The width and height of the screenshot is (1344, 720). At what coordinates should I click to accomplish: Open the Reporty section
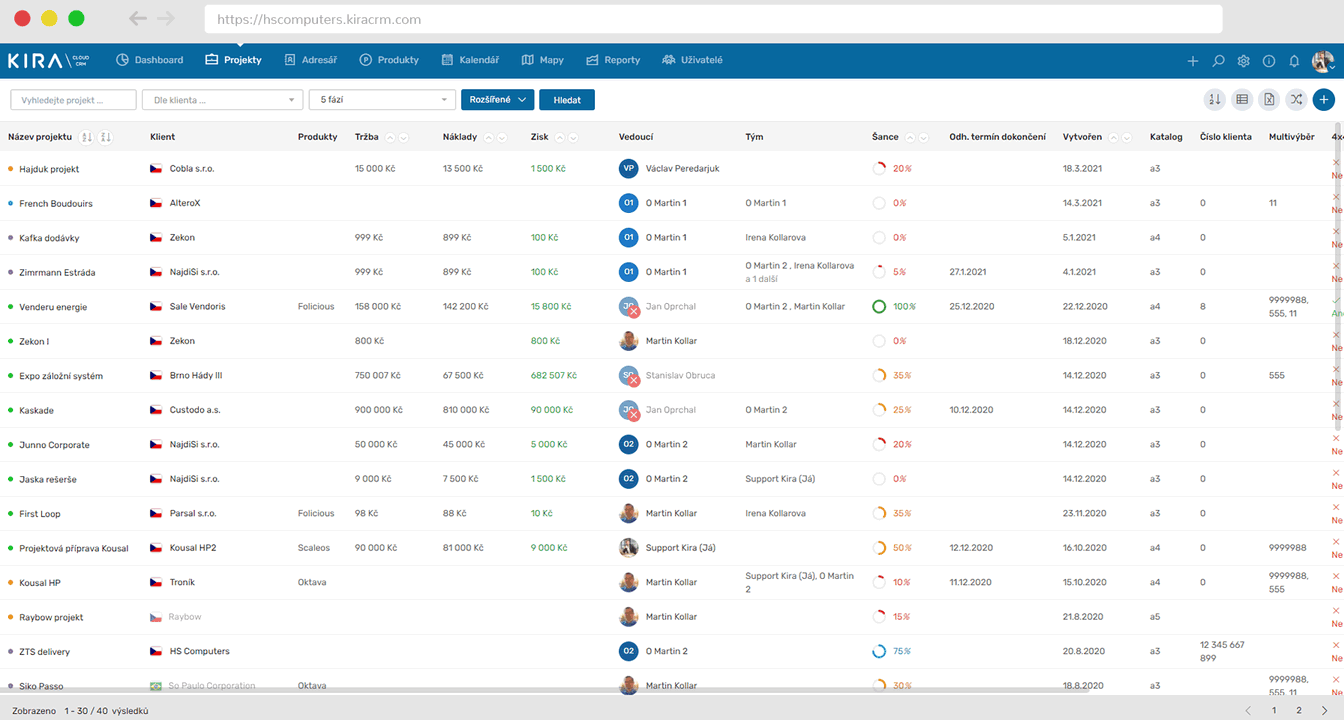click(613, 60)
